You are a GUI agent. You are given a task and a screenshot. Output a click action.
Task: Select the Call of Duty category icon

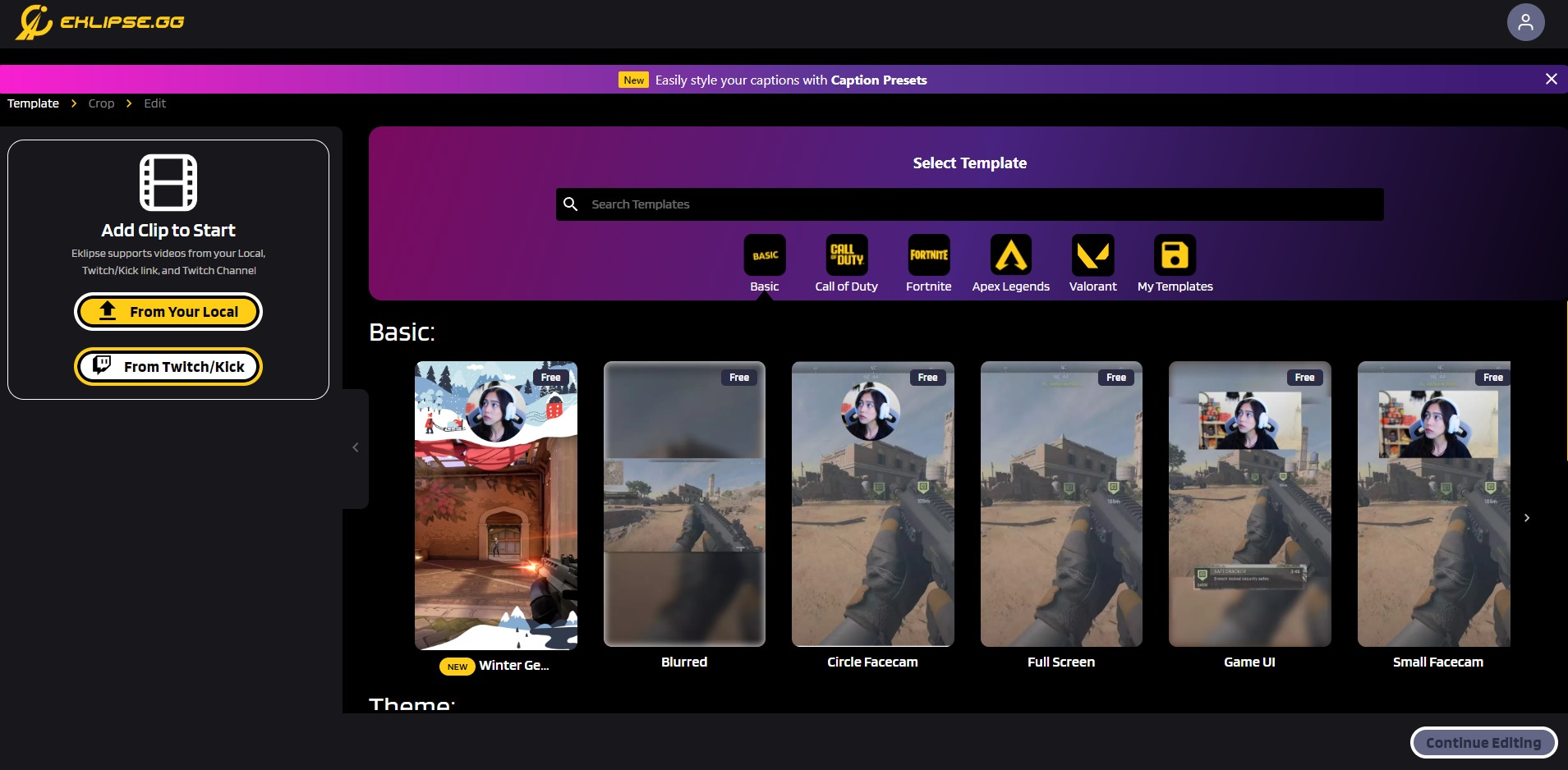[x=847, y=255]
